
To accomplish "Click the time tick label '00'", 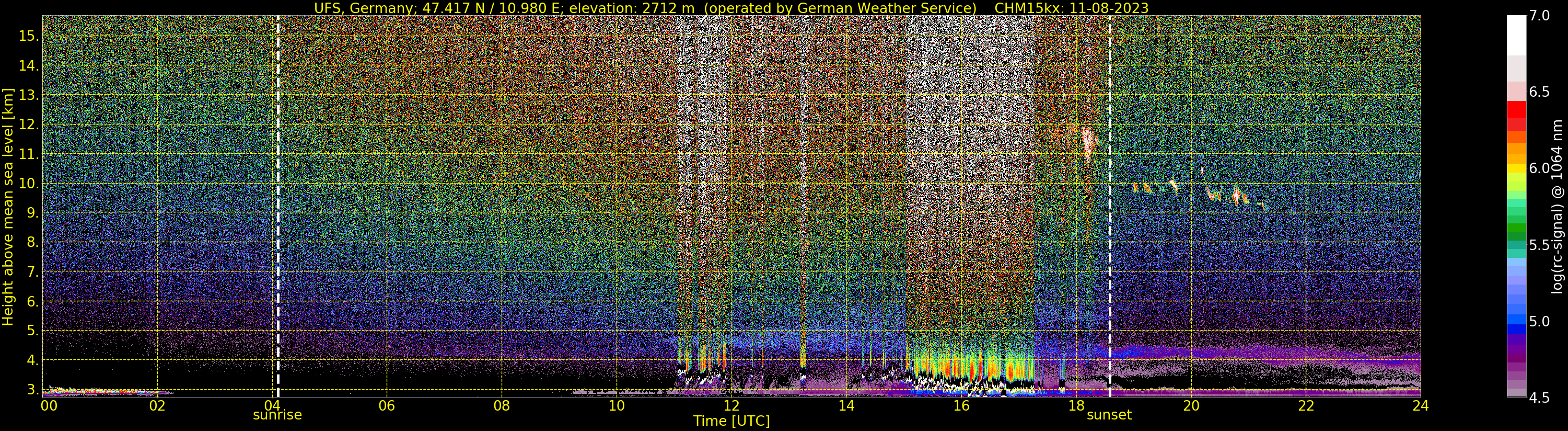I will click(x=49, y=406).
